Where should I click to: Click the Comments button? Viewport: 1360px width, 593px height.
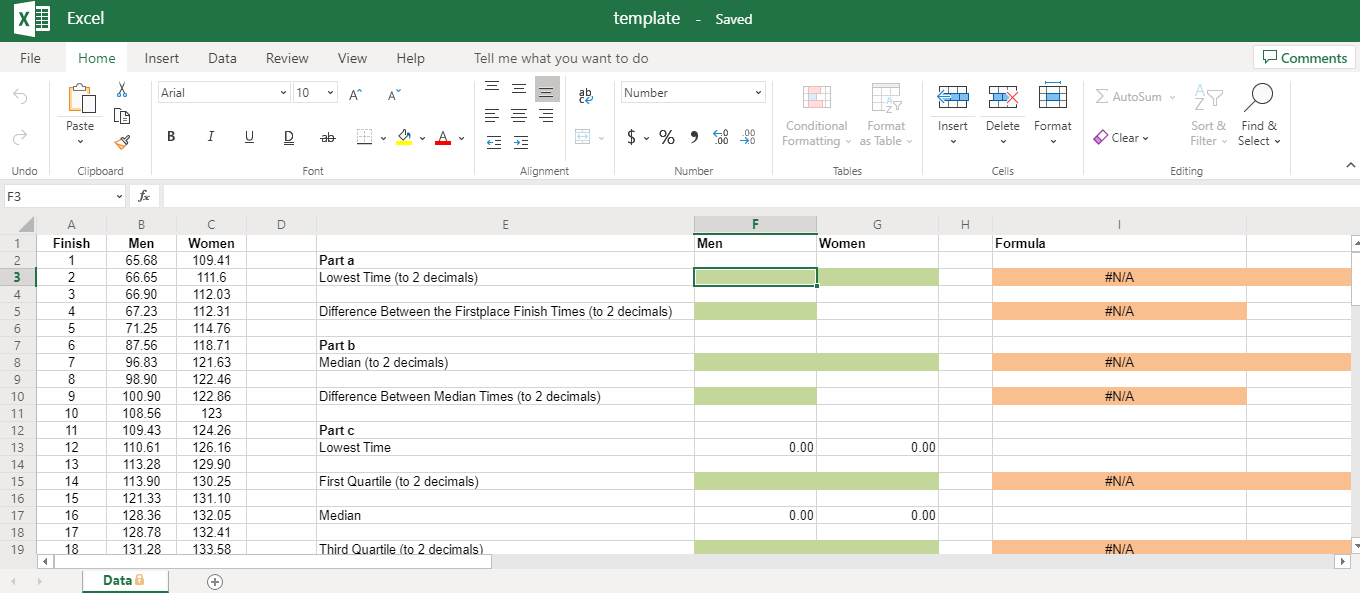coord(1304,58)
